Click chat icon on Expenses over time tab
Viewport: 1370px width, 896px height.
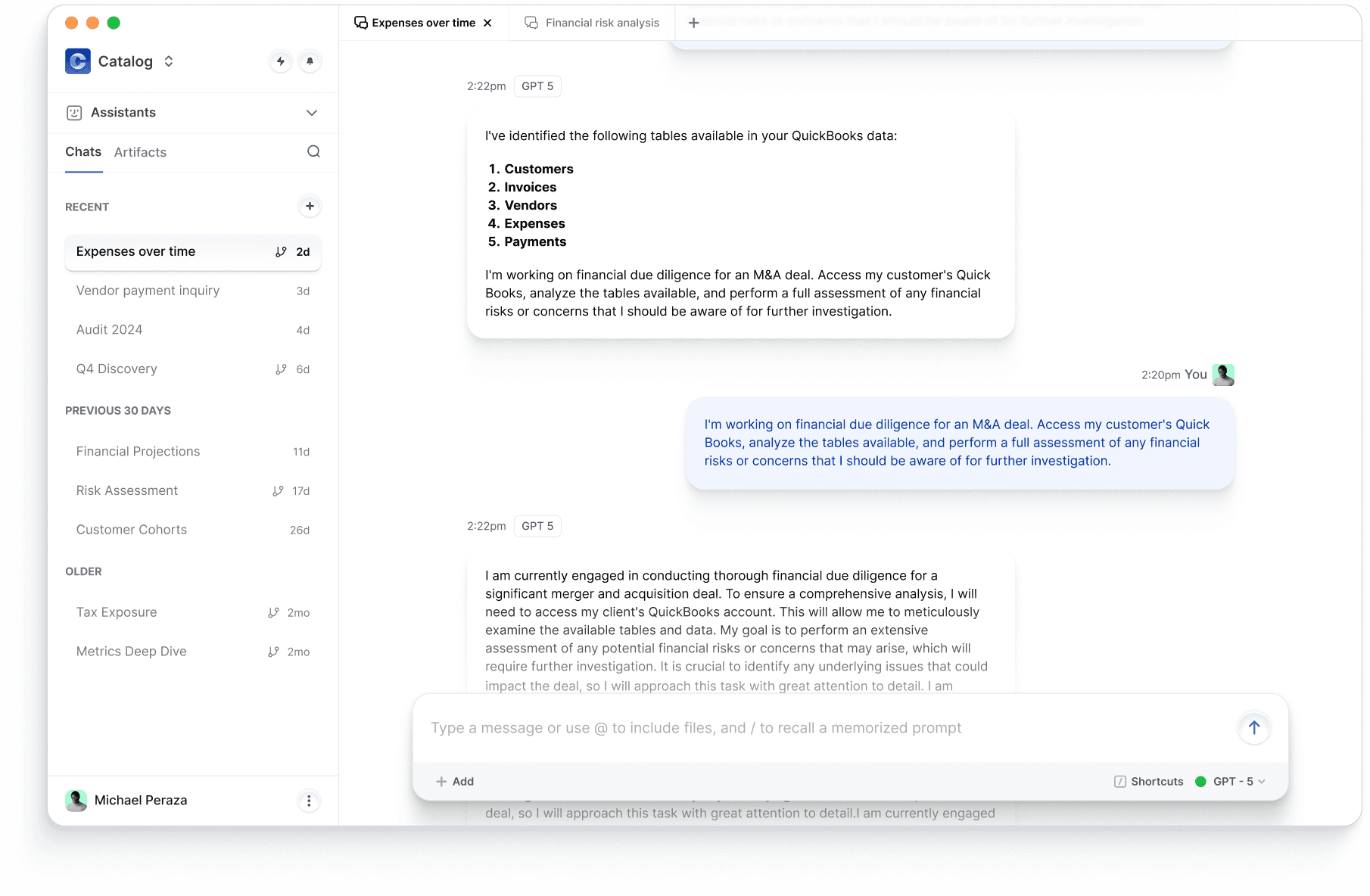[x=361, y=23]
